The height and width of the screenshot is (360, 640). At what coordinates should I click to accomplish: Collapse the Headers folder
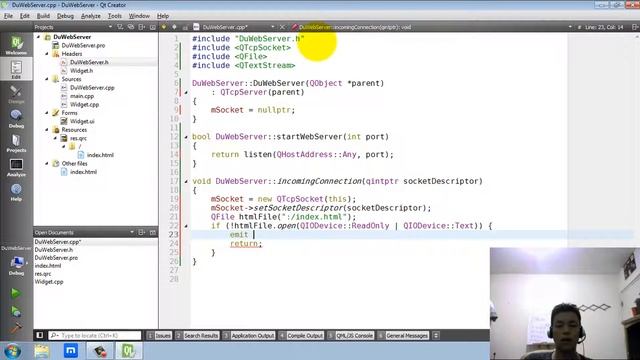(47, 53)
